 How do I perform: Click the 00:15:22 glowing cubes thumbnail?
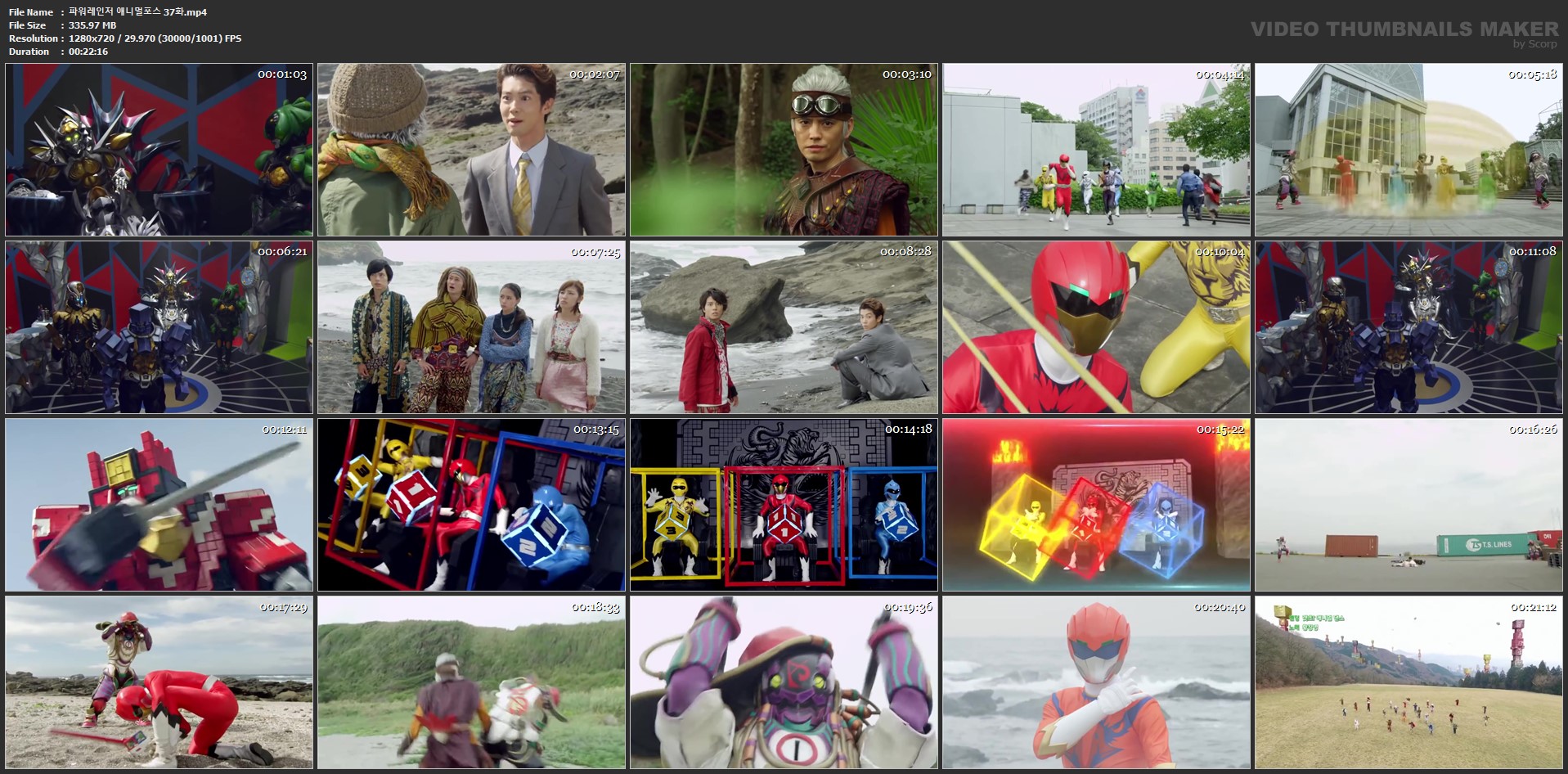point(1096,505)
